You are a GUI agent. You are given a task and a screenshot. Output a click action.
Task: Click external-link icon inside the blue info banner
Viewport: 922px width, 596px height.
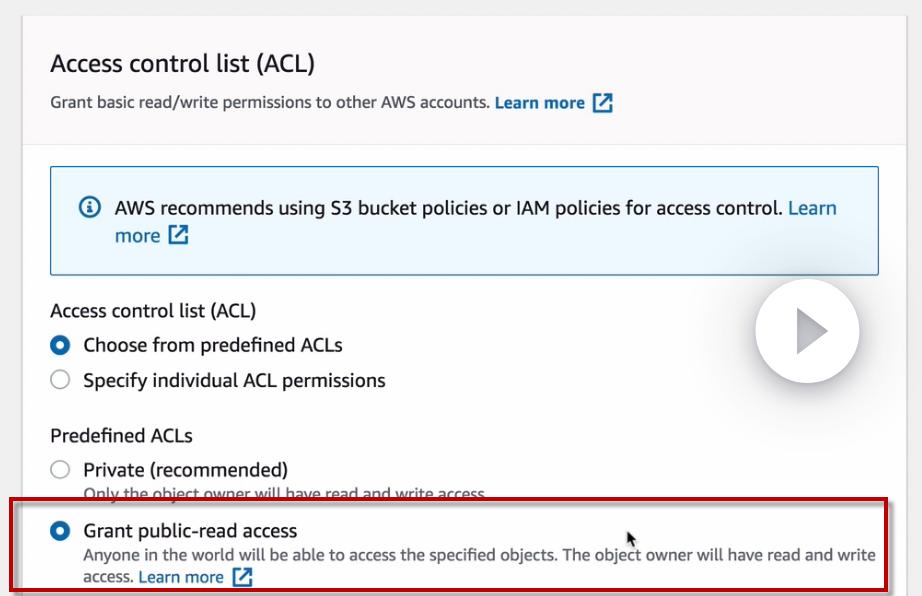[178, 236]
